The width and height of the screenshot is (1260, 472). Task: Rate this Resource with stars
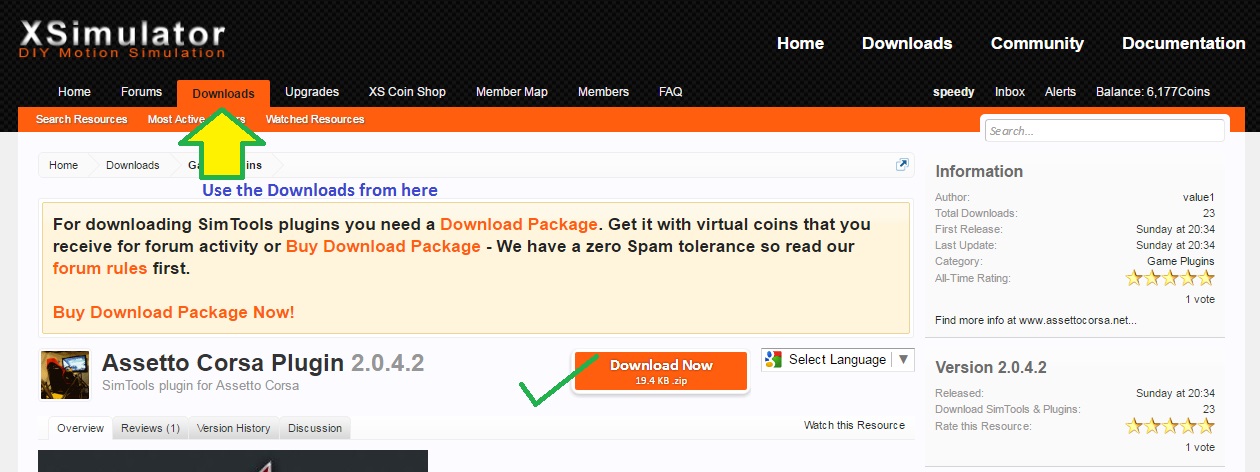pos(1170,426)
